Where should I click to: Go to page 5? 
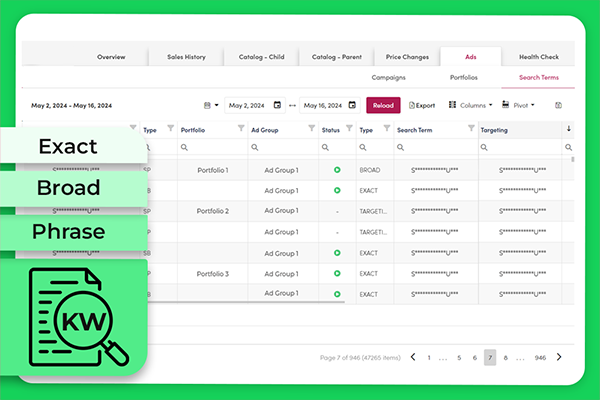point(459,358)
